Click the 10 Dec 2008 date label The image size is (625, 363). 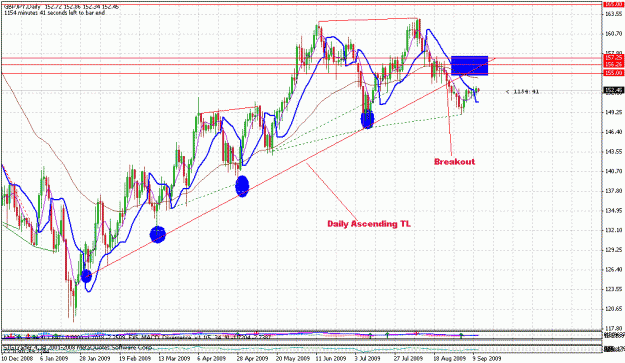(x=17, y=359)
